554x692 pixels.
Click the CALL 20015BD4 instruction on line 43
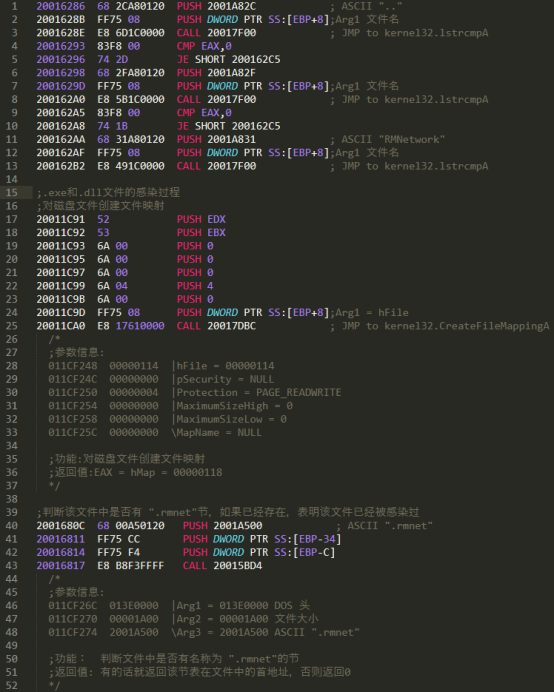(222, 565)
